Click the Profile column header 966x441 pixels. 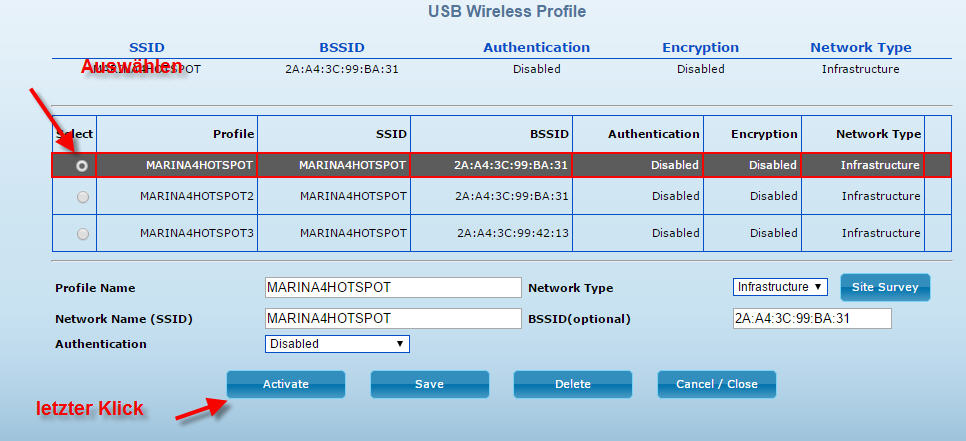click(233, 134)
